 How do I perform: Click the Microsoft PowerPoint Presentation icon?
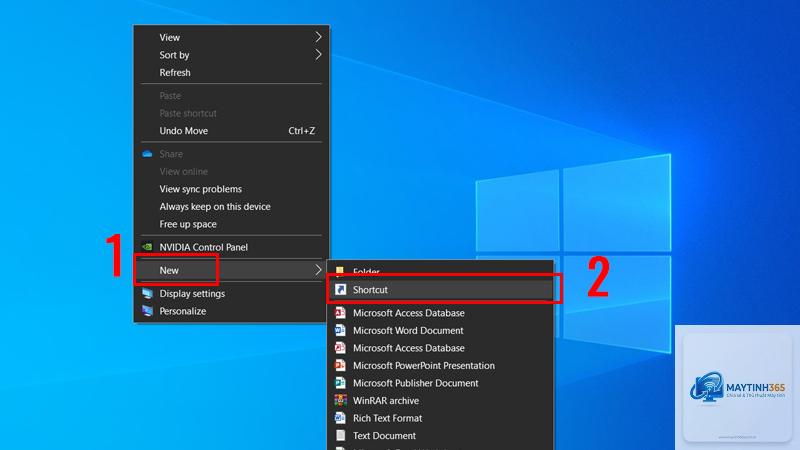pyautogui.click(x=340, y=365)
